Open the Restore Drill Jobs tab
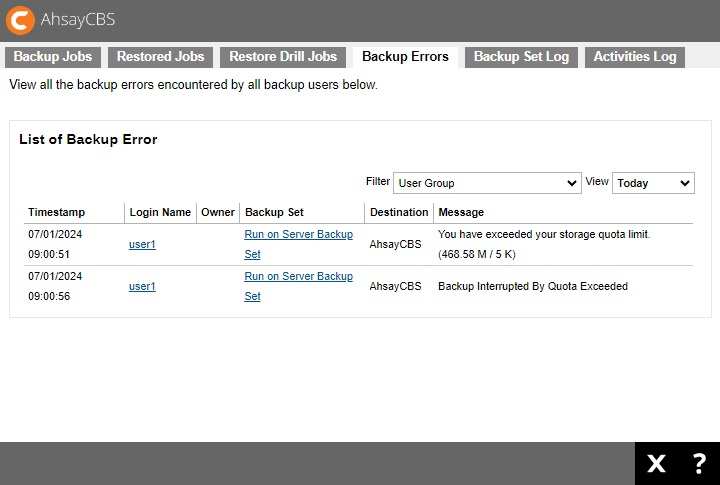Image resolution: width=720 pixels, height=485 pixels. (x=283, y=56)
